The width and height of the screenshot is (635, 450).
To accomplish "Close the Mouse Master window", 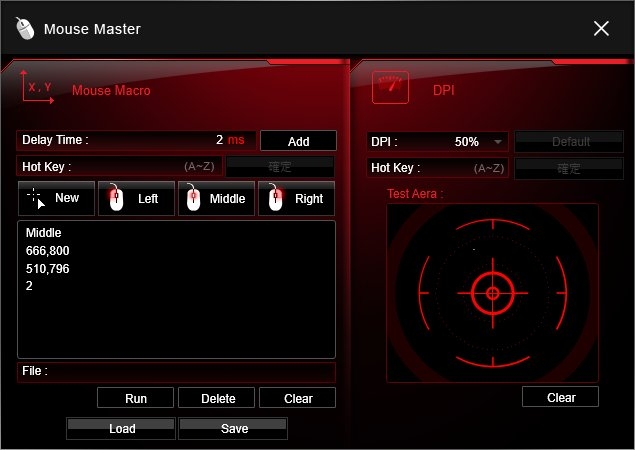I will (601, 29).
